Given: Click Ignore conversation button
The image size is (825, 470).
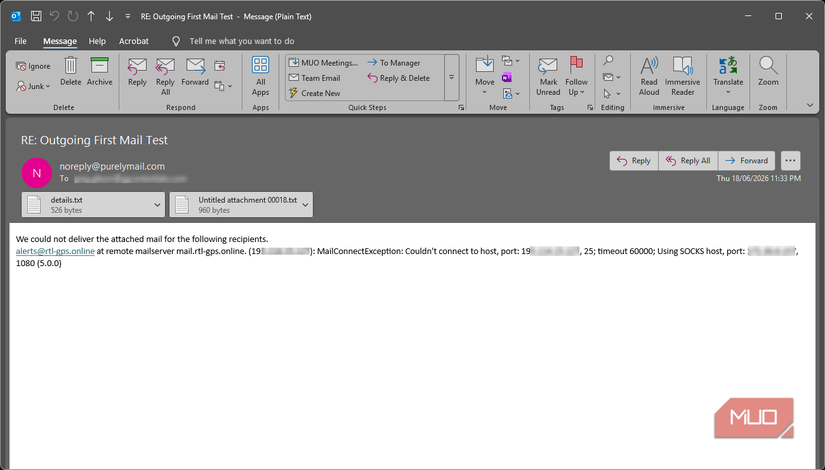Looking at the screenshot, I should coord(33,66).
